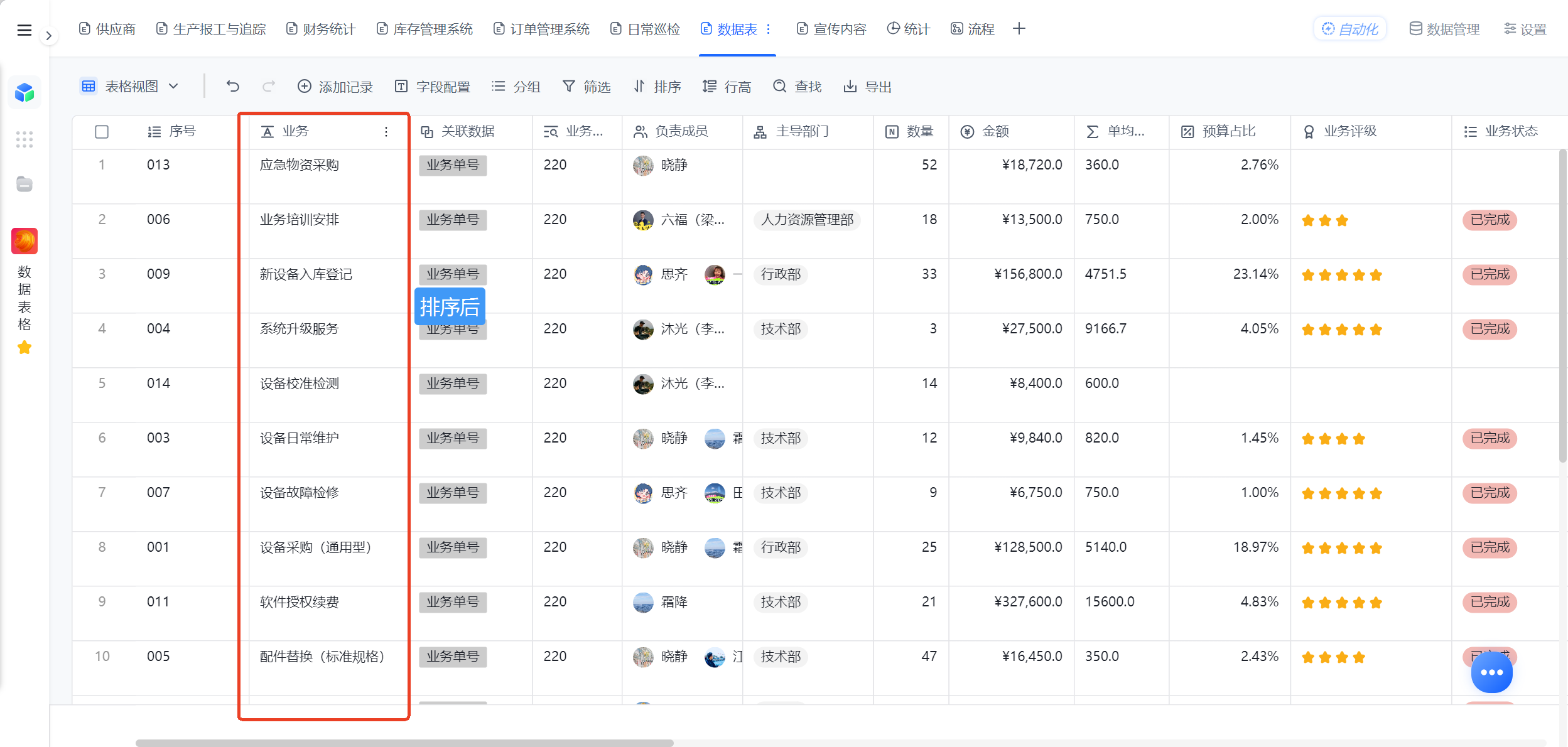Click the horizontal scrollbar at bottom
The height and width of the screenshot is (747, 1568).
coord(404,743)
